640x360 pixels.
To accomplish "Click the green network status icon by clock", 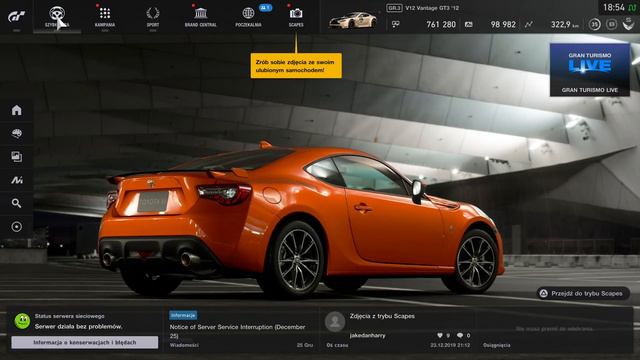I will click(632, 8).
